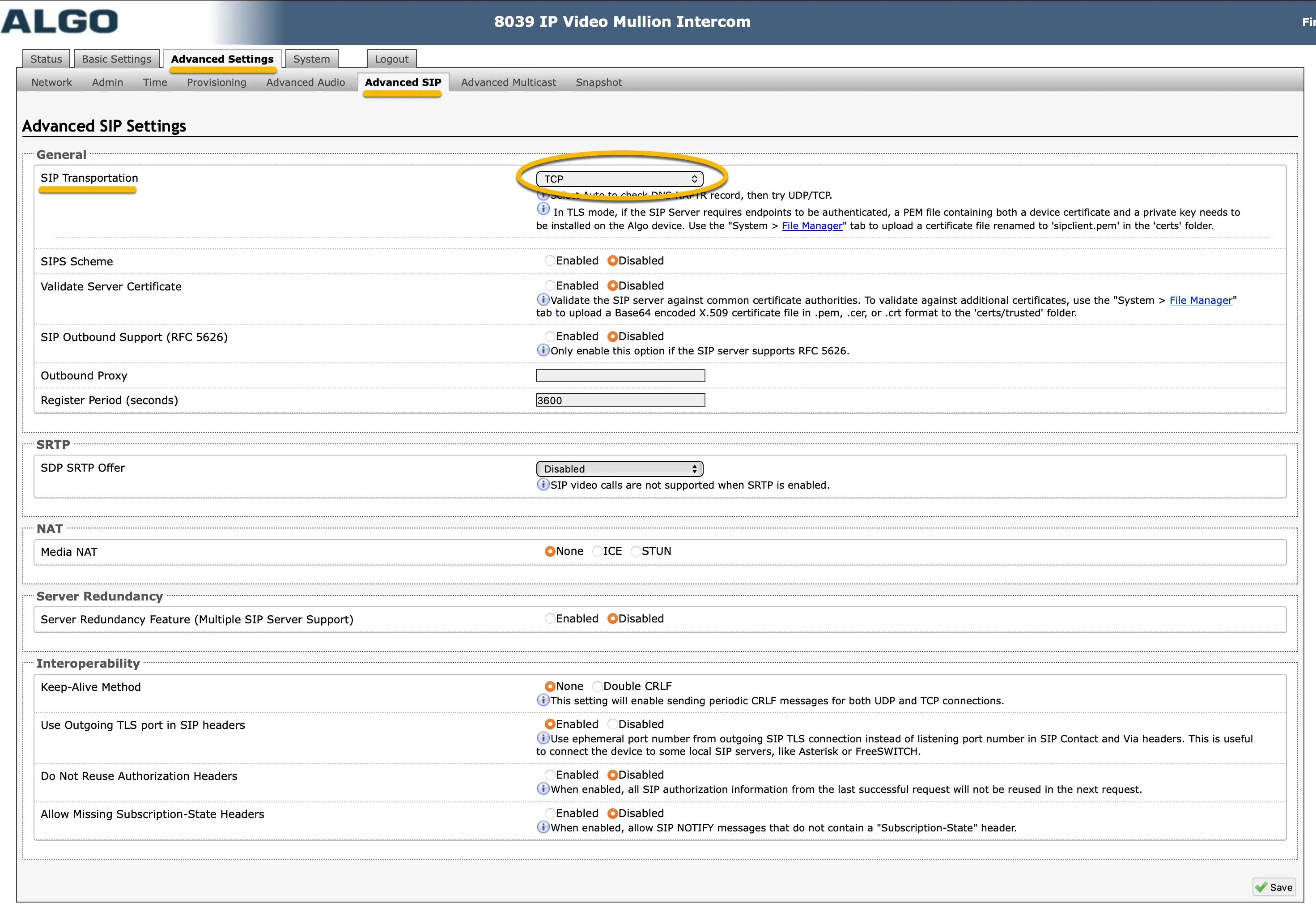Enable Allow Missing Subscription-State Headers

[x=550, y=814]
